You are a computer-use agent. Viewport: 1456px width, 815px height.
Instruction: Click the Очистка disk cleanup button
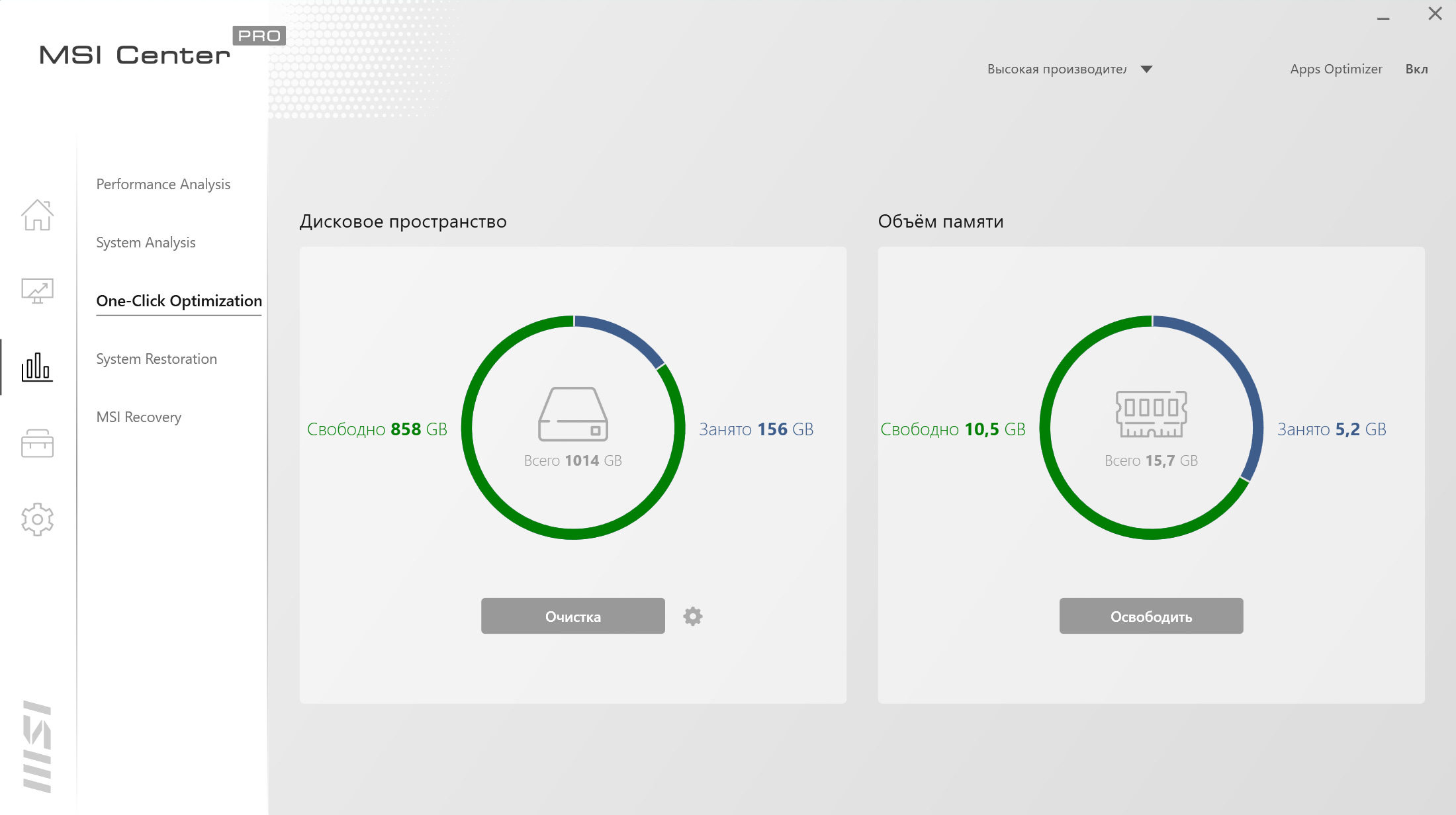tap(573, 616)
